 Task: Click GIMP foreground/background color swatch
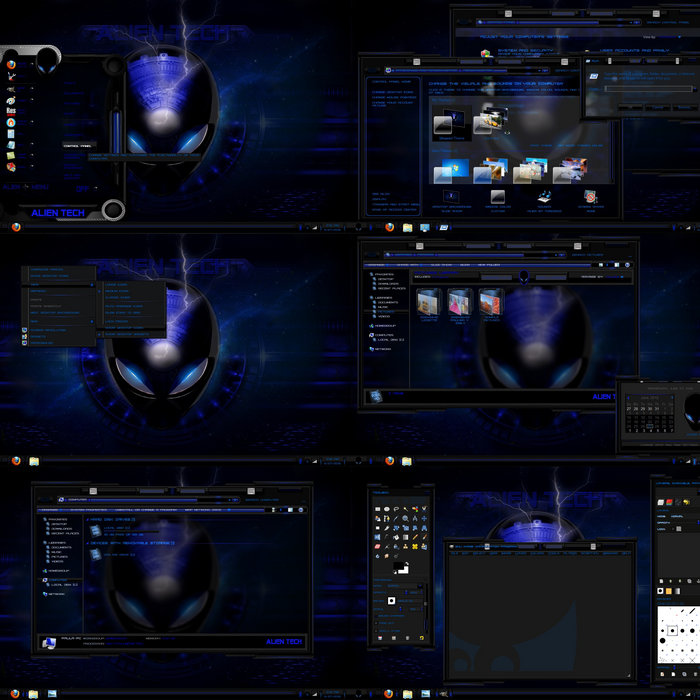(400, 568)
